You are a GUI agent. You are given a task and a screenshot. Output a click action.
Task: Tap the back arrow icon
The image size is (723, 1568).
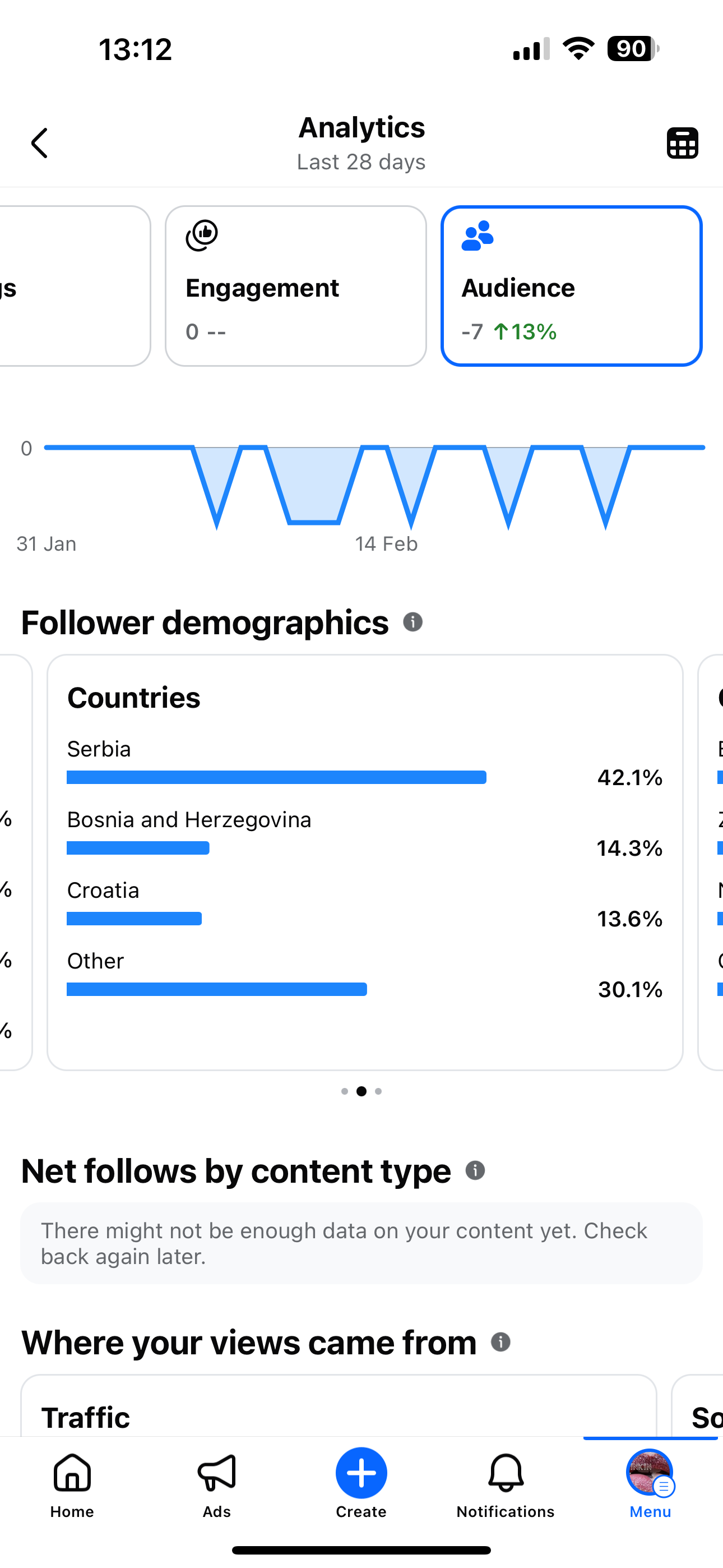pyautogui.click(x=40, y=143)
